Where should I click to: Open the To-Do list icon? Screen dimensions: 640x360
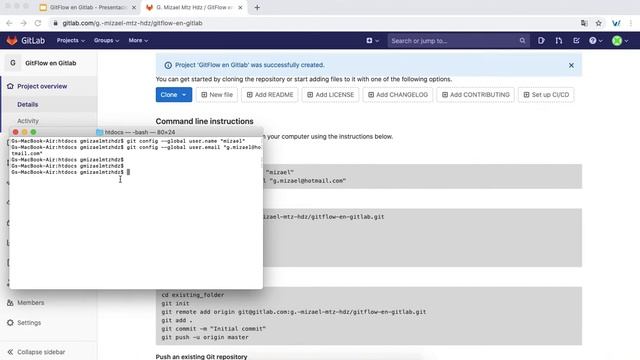coord(576,40)
